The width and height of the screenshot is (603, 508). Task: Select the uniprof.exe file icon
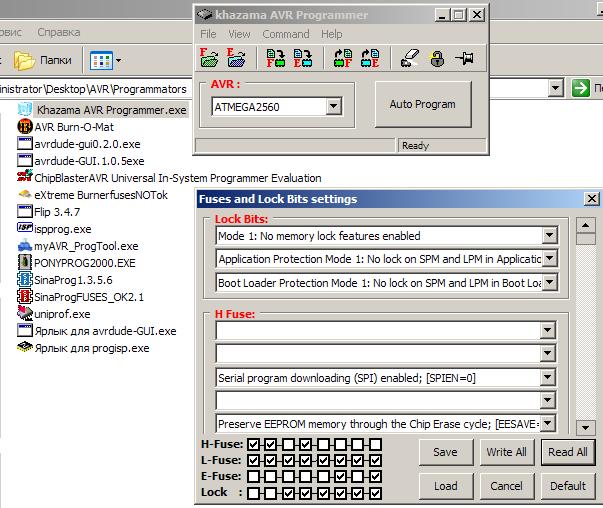point(25,313)
